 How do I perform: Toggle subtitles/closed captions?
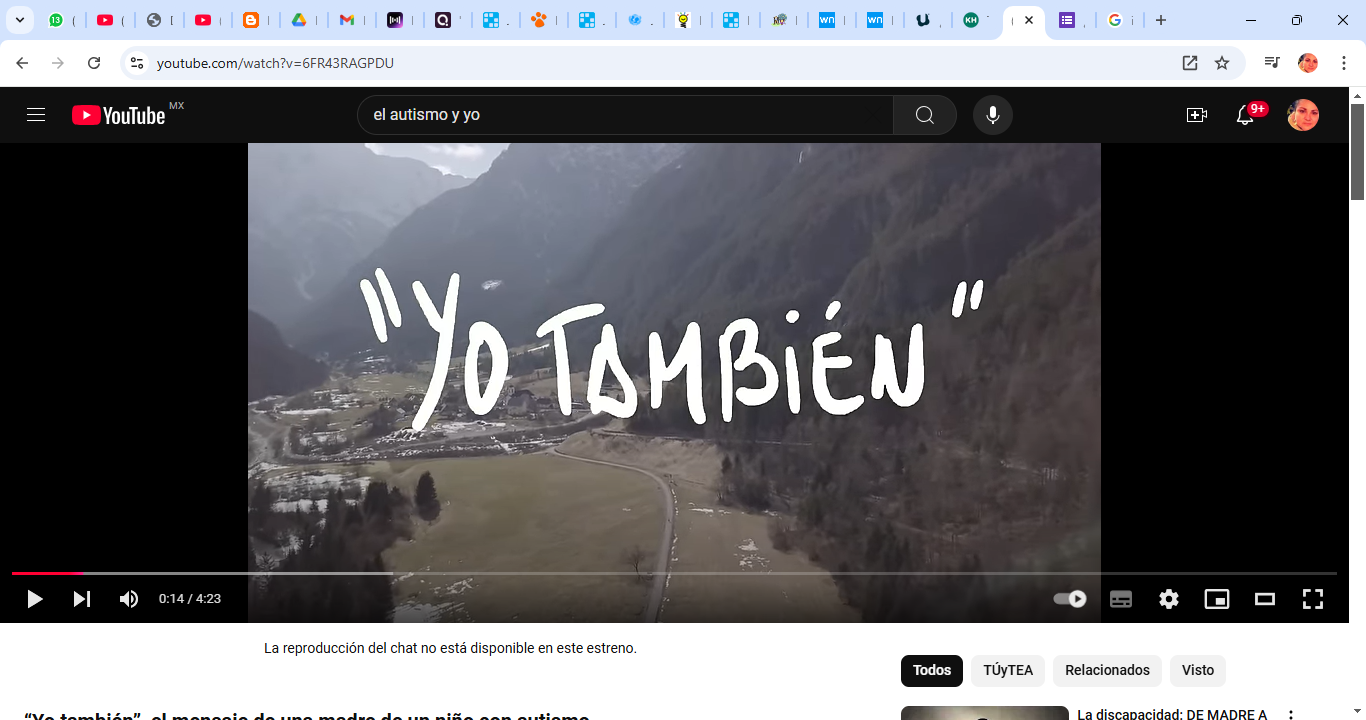[x=1121, y=599]
